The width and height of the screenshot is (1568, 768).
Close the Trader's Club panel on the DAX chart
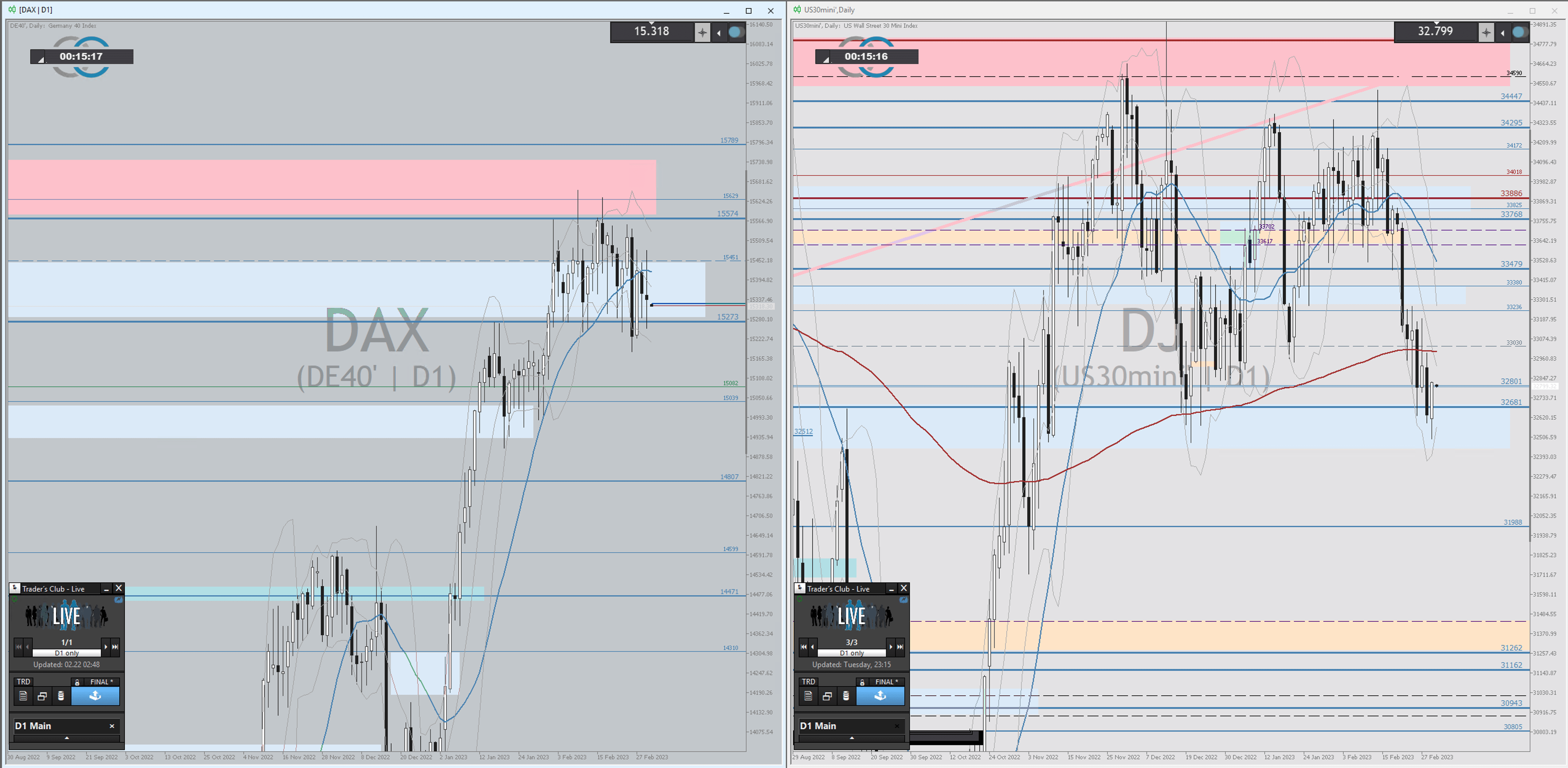click(x=119, y=589)
